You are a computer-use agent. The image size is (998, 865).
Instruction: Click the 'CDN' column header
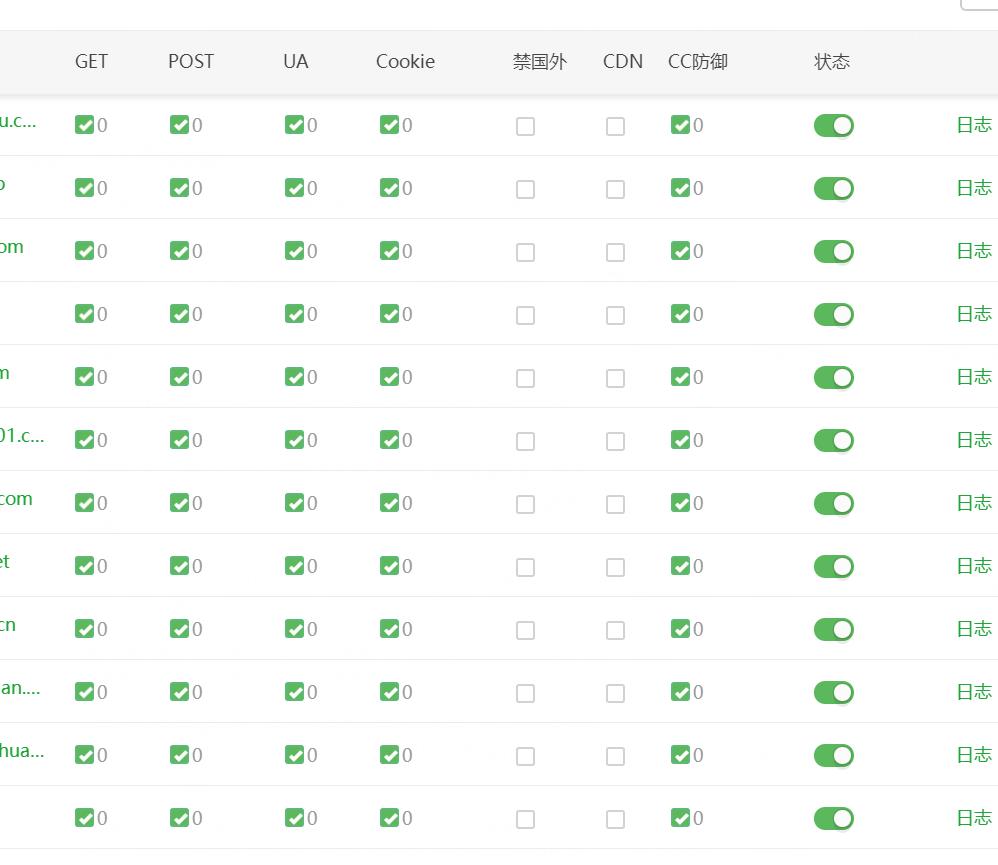622,62
